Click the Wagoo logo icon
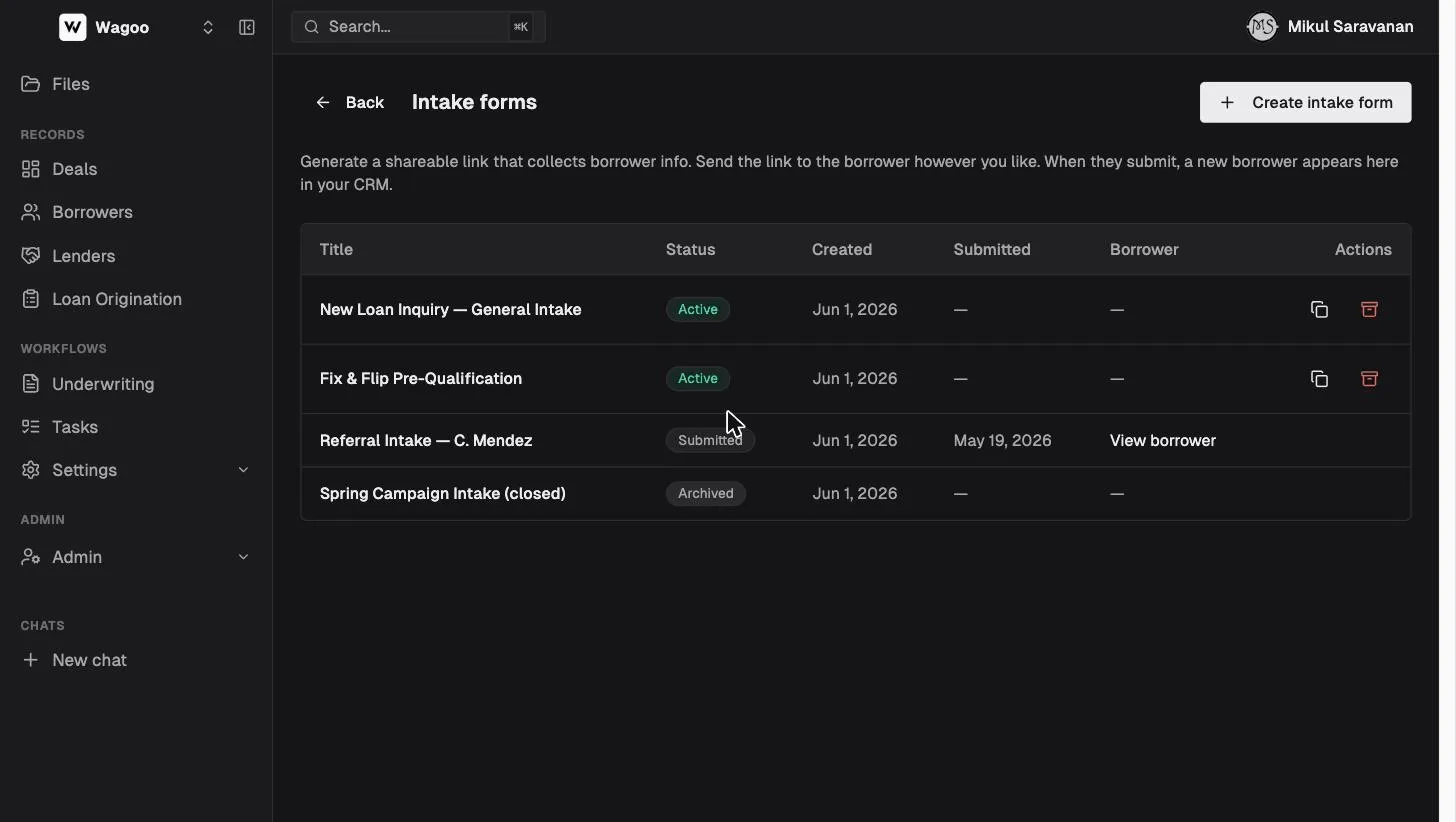The height and width of the screenshot is (822, 1456). (73, 27)
